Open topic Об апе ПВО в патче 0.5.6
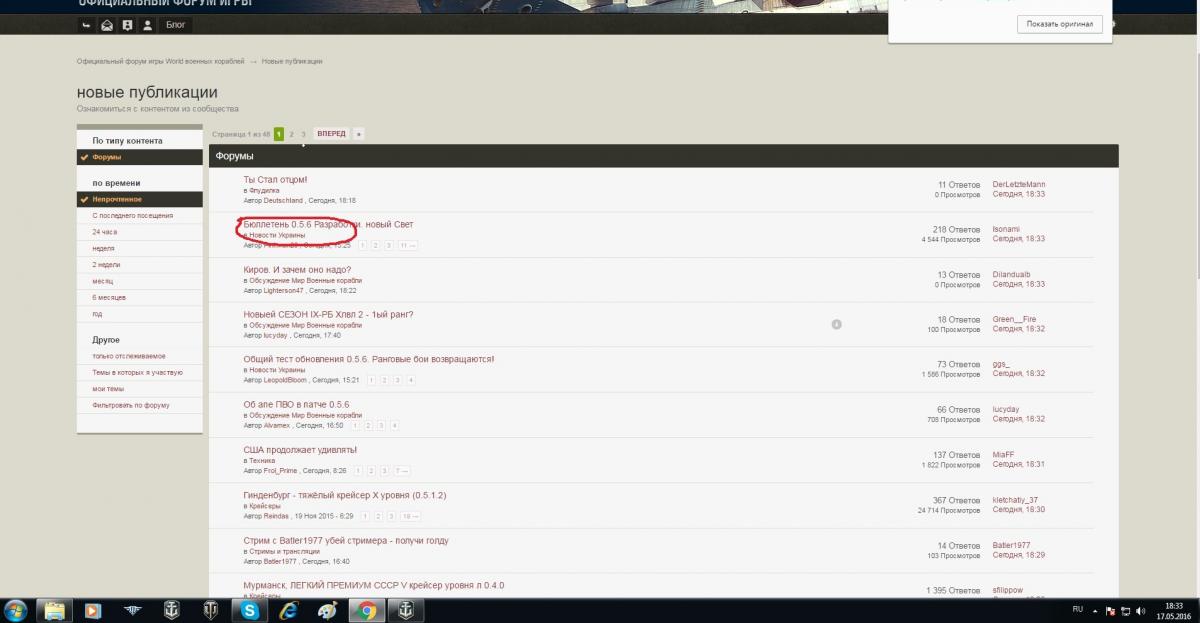Image resolution: width=1200 pixels, height=623 pixels. [x=296, y=405]
